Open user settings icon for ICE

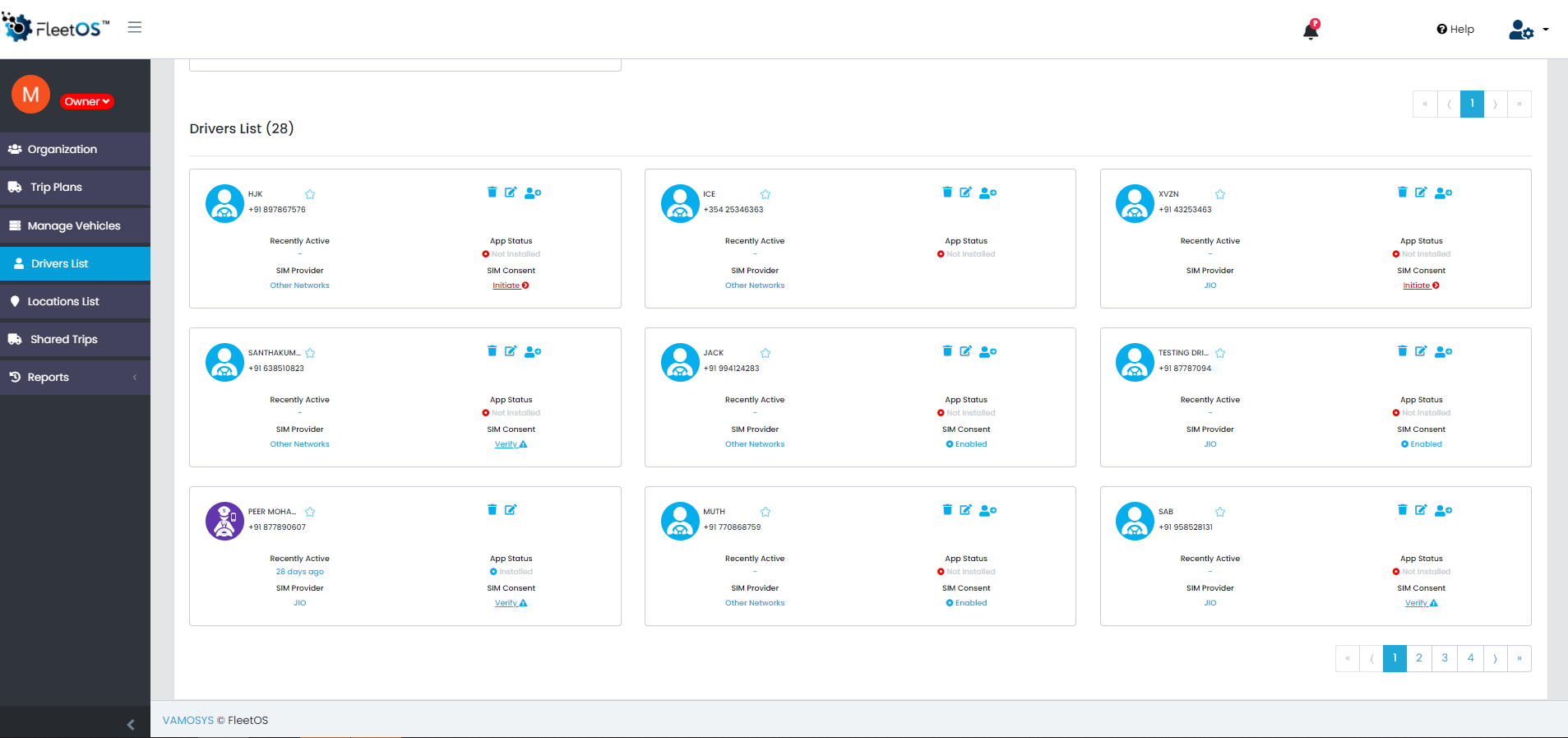pos(988,193)
